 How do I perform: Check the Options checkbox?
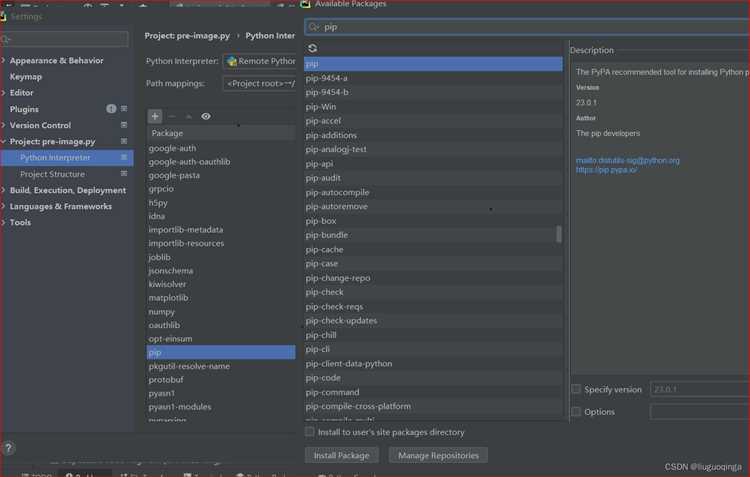(x=576, y=411)
